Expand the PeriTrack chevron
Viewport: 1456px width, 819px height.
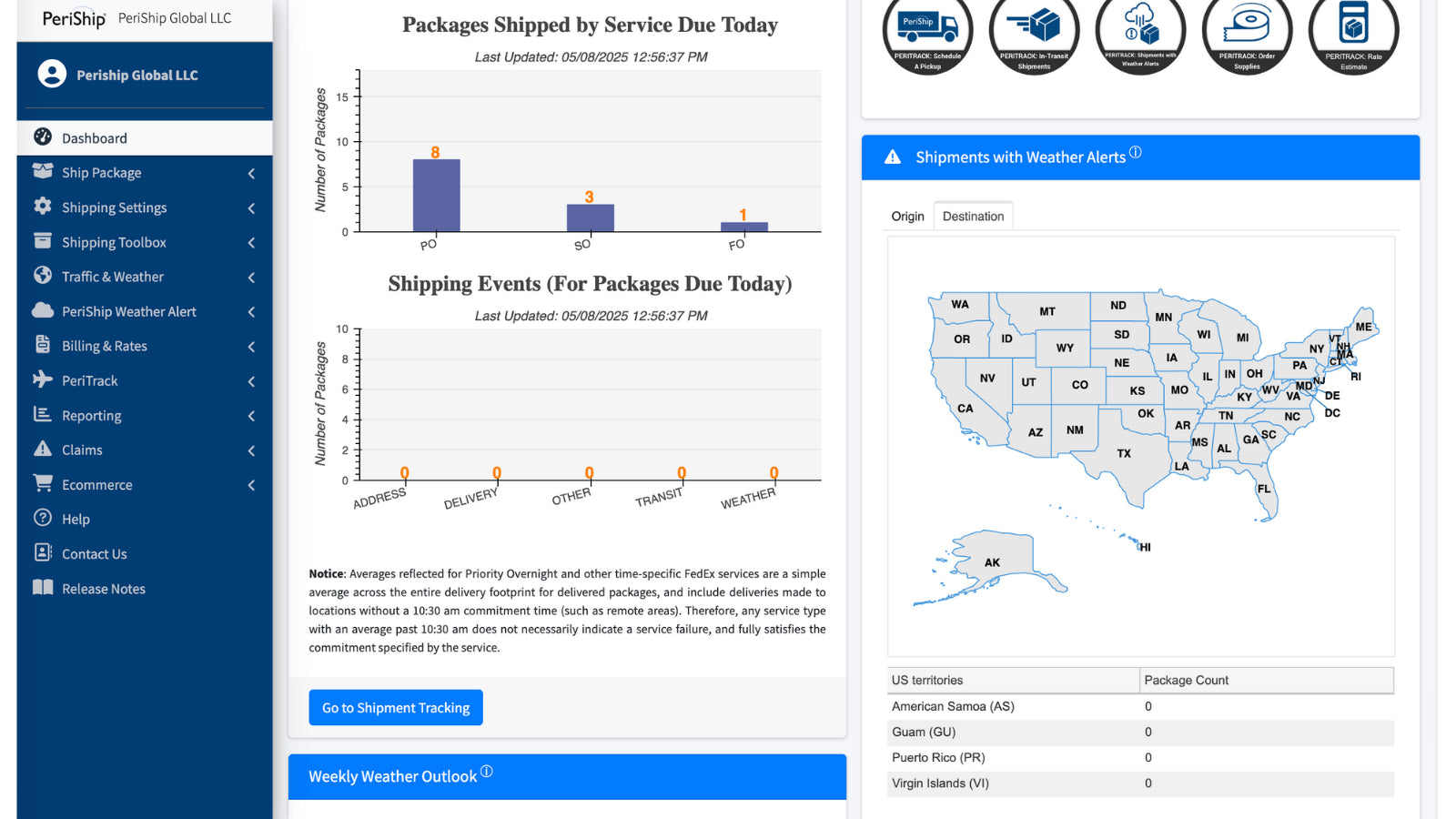tap(251, 381)
